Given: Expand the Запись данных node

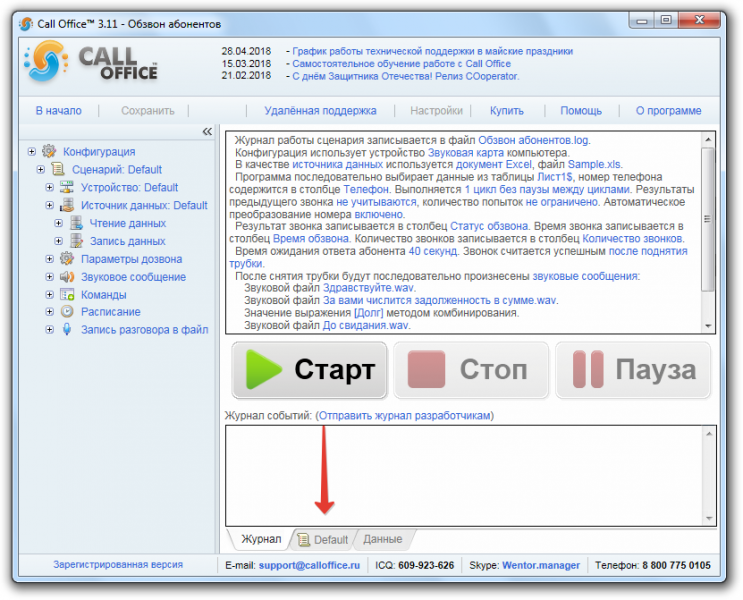Looking at the screenshot, I should click(58, 241).
